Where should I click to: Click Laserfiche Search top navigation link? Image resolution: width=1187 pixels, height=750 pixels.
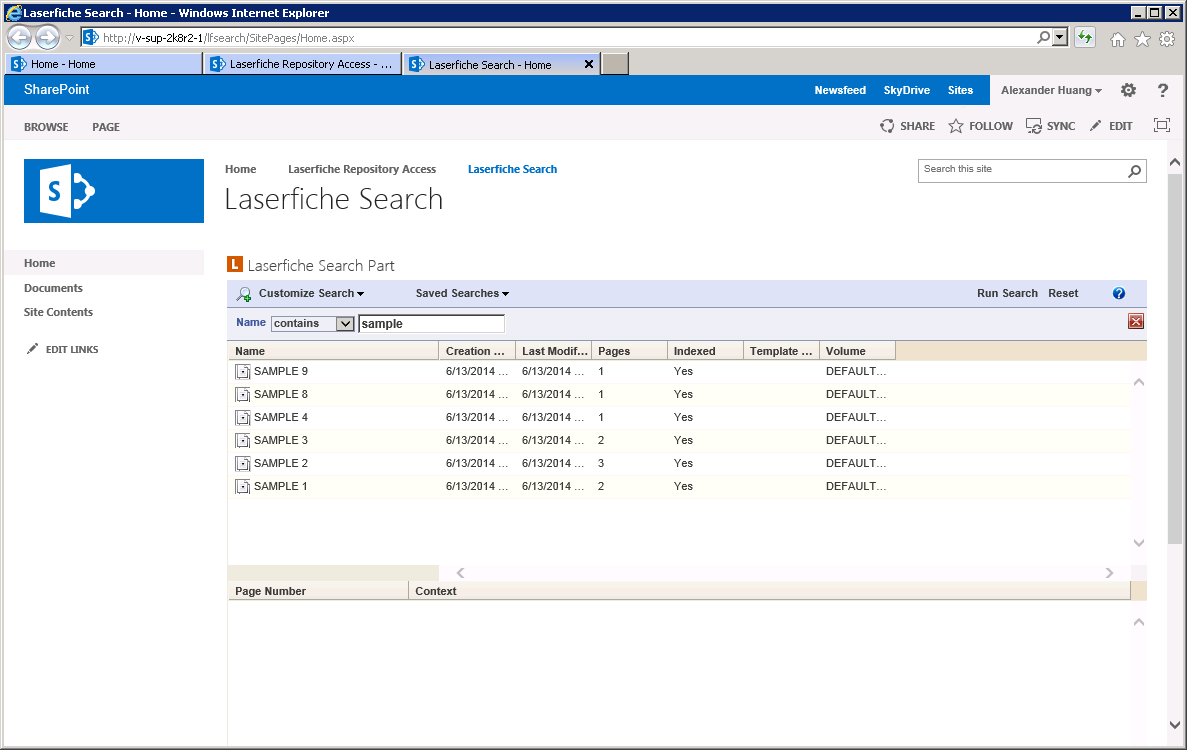click(x=512, y=170)
